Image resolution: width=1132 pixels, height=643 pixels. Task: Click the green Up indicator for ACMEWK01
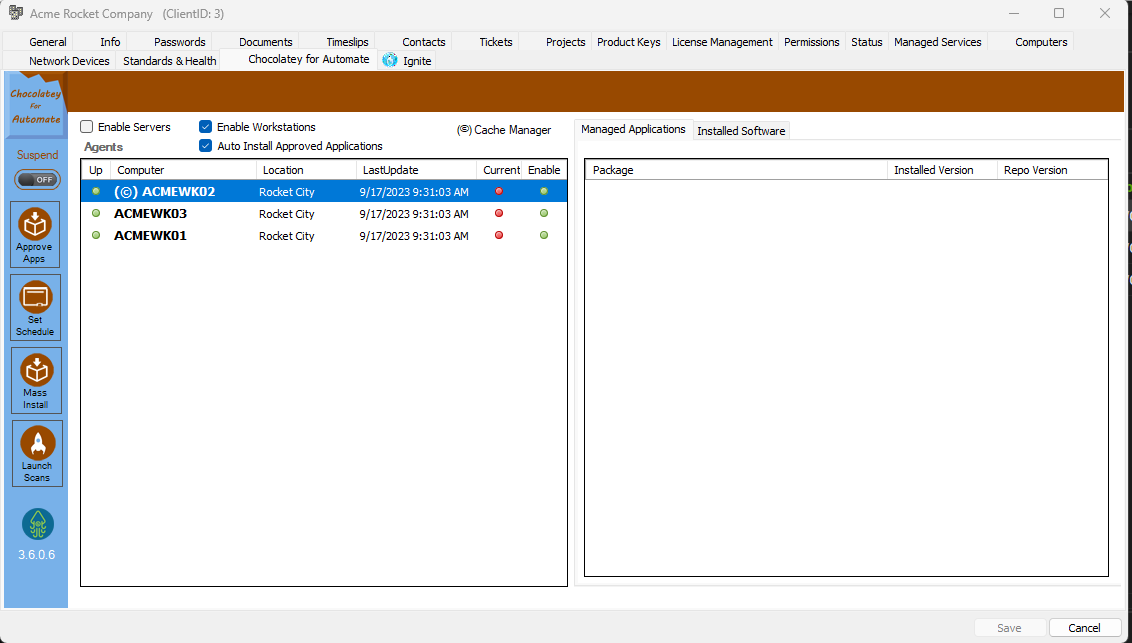(x=96, y=235)
